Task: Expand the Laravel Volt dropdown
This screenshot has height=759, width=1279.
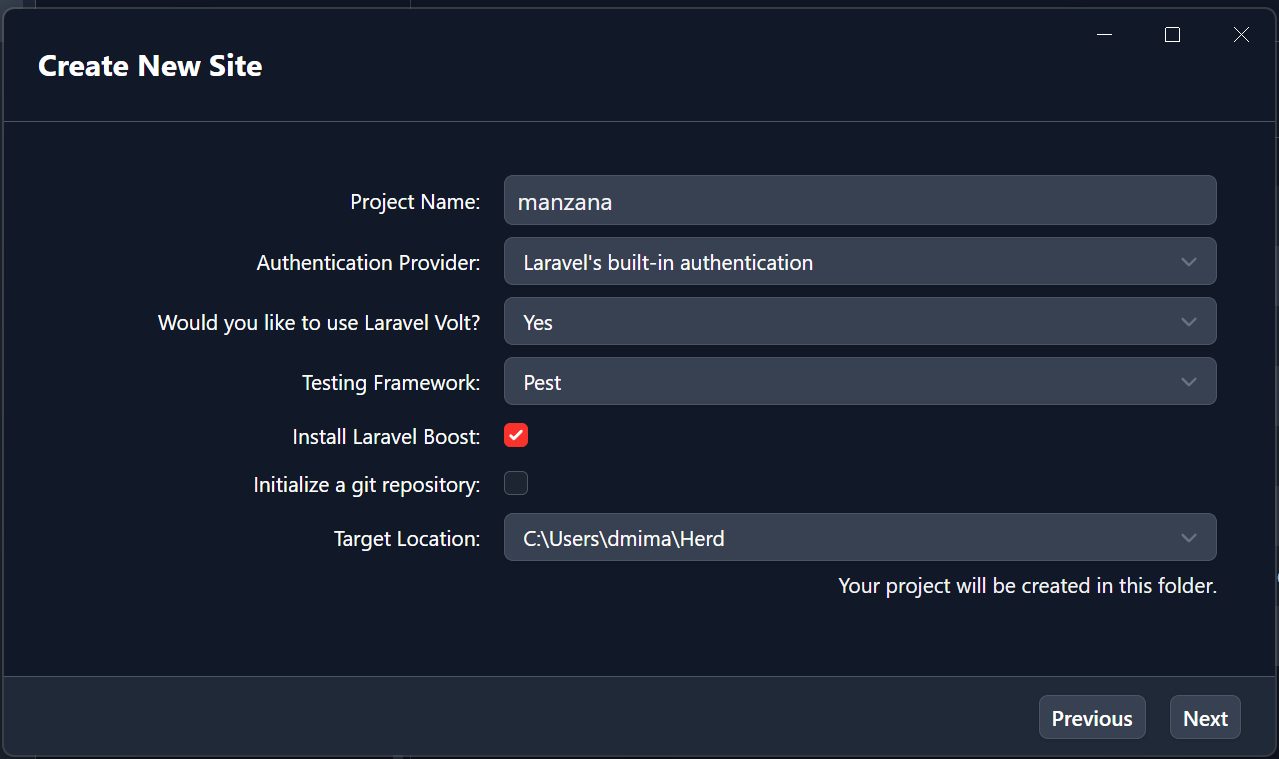Action: [x=860, y=322]
